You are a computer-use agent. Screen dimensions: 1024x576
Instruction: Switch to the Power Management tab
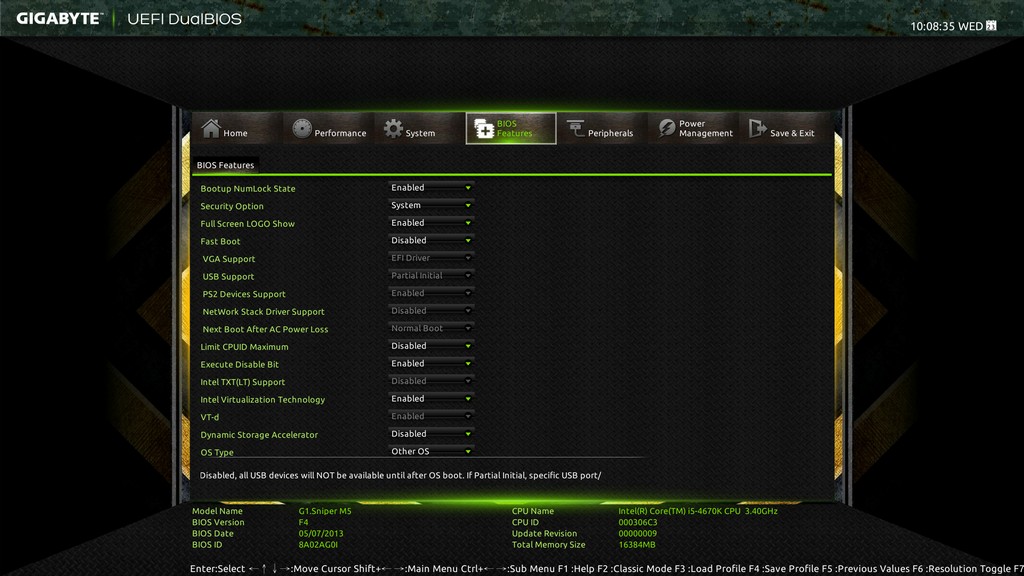click(694, 128)
